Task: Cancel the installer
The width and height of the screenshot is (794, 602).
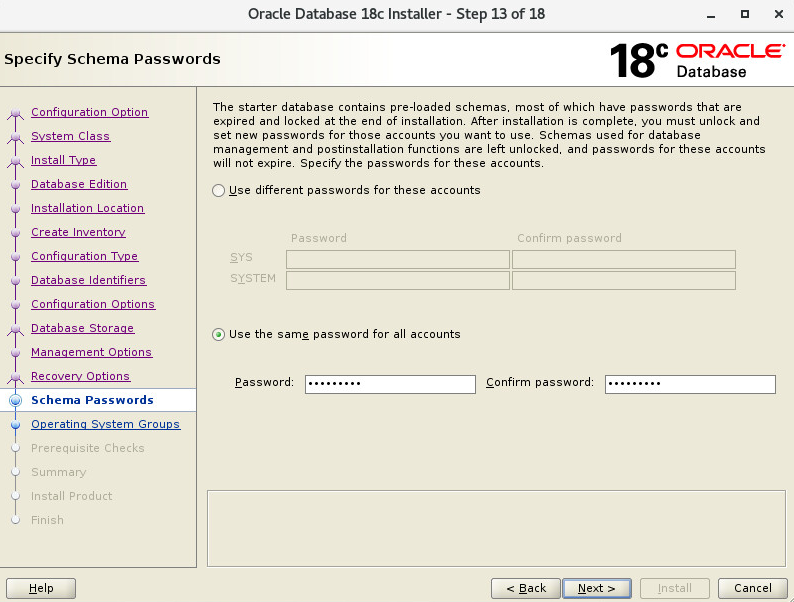Action: pos(752,588)
